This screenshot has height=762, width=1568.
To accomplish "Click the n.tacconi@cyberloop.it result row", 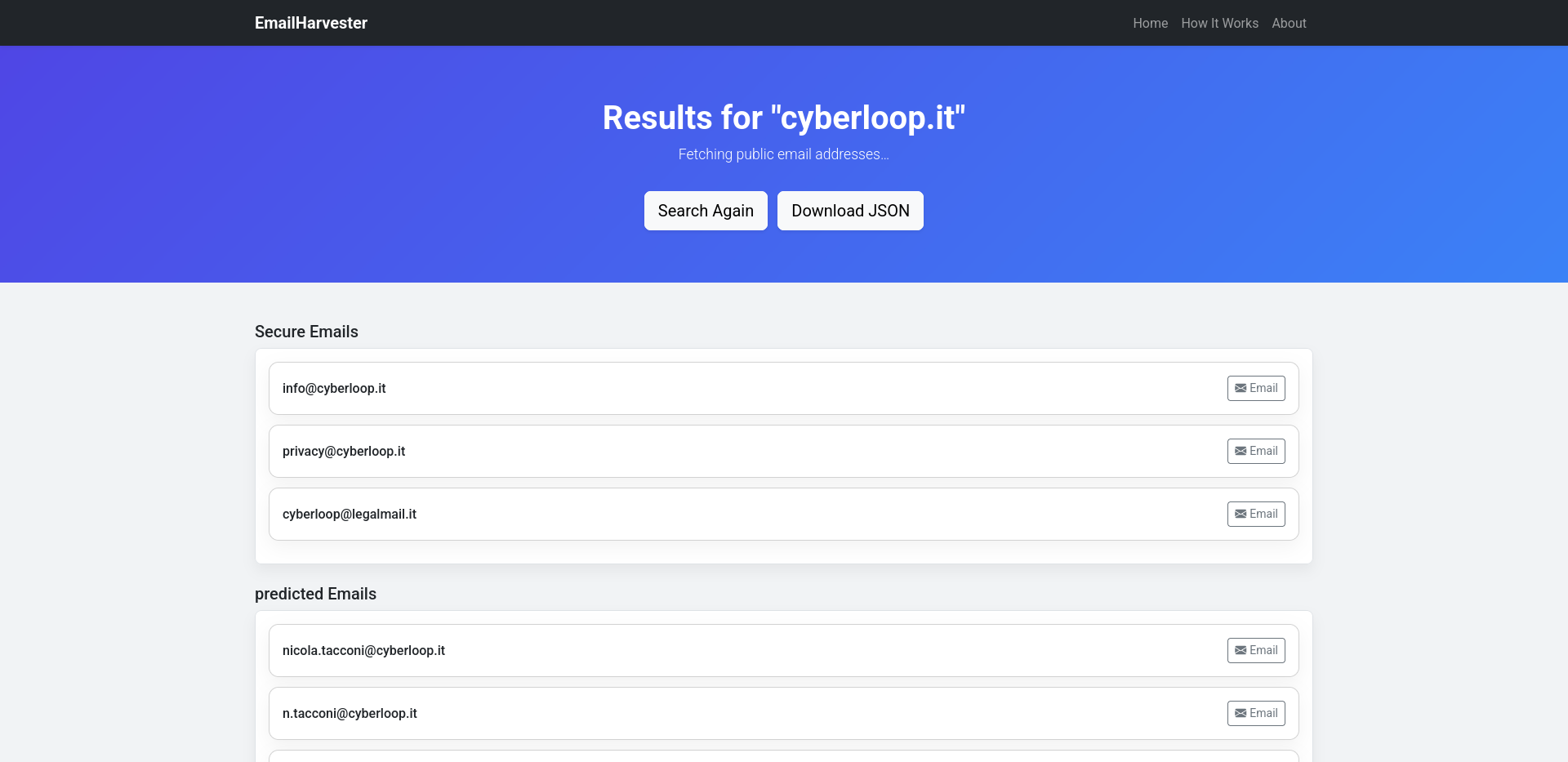I will click(735, 713).
